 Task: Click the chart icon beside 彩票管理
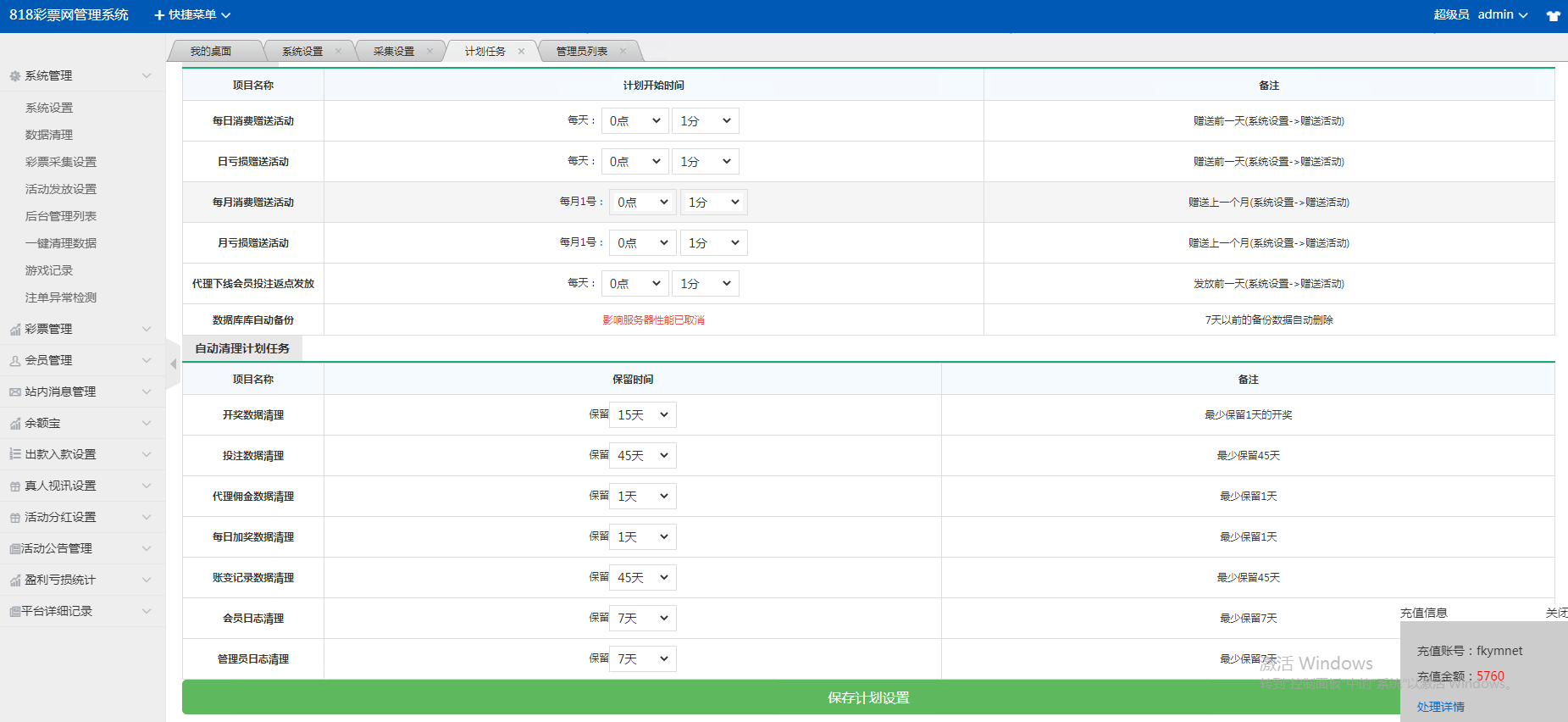tap(14, 330)
